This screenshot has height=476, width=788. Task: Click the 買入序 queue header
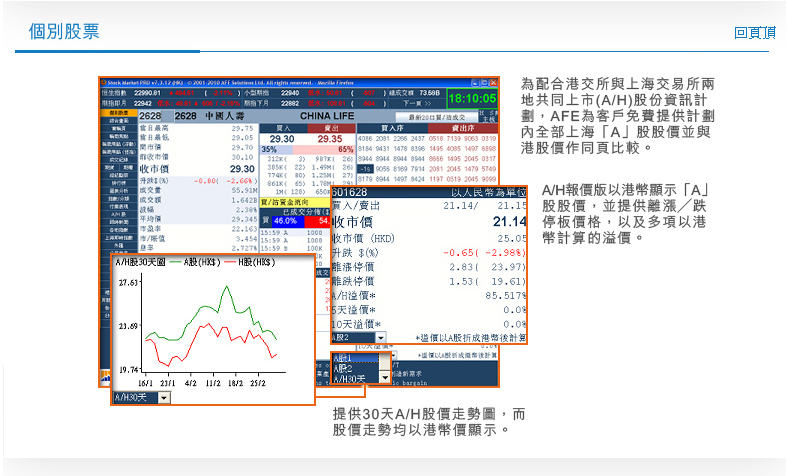(x=392, y=128)
